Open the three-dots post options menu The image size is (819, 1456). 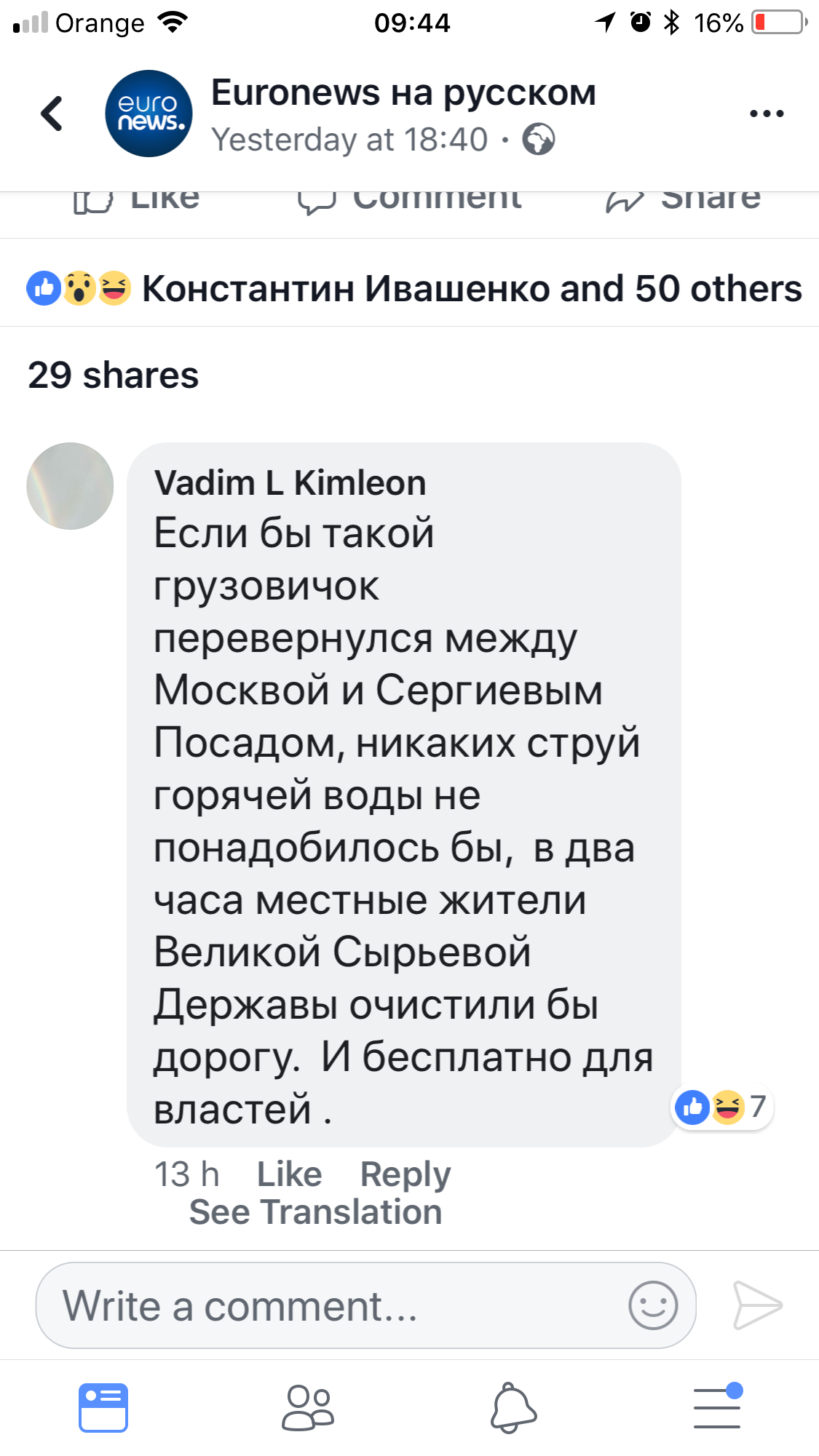click(x=767, y=114)
